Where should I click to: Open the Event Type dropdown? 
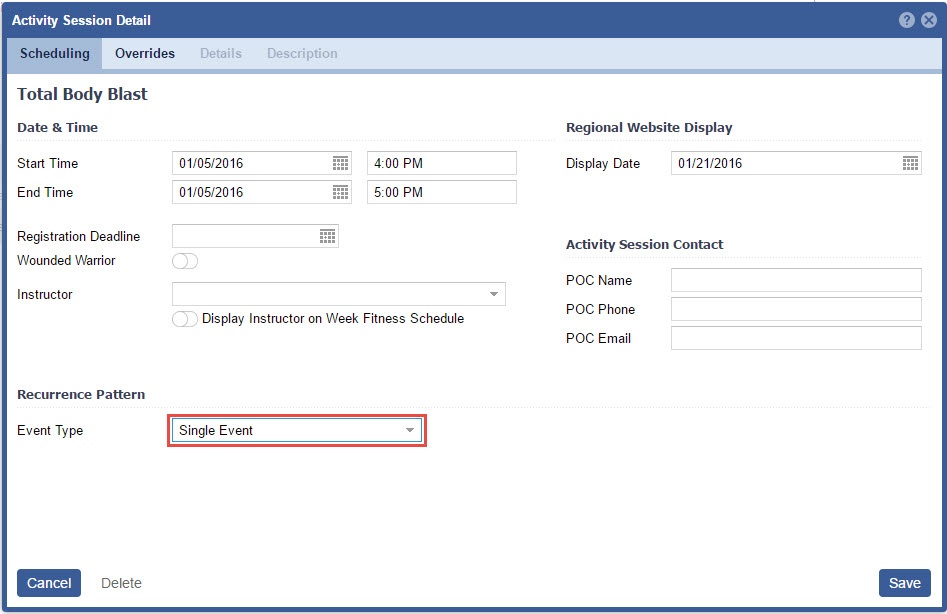click(409, 431)
